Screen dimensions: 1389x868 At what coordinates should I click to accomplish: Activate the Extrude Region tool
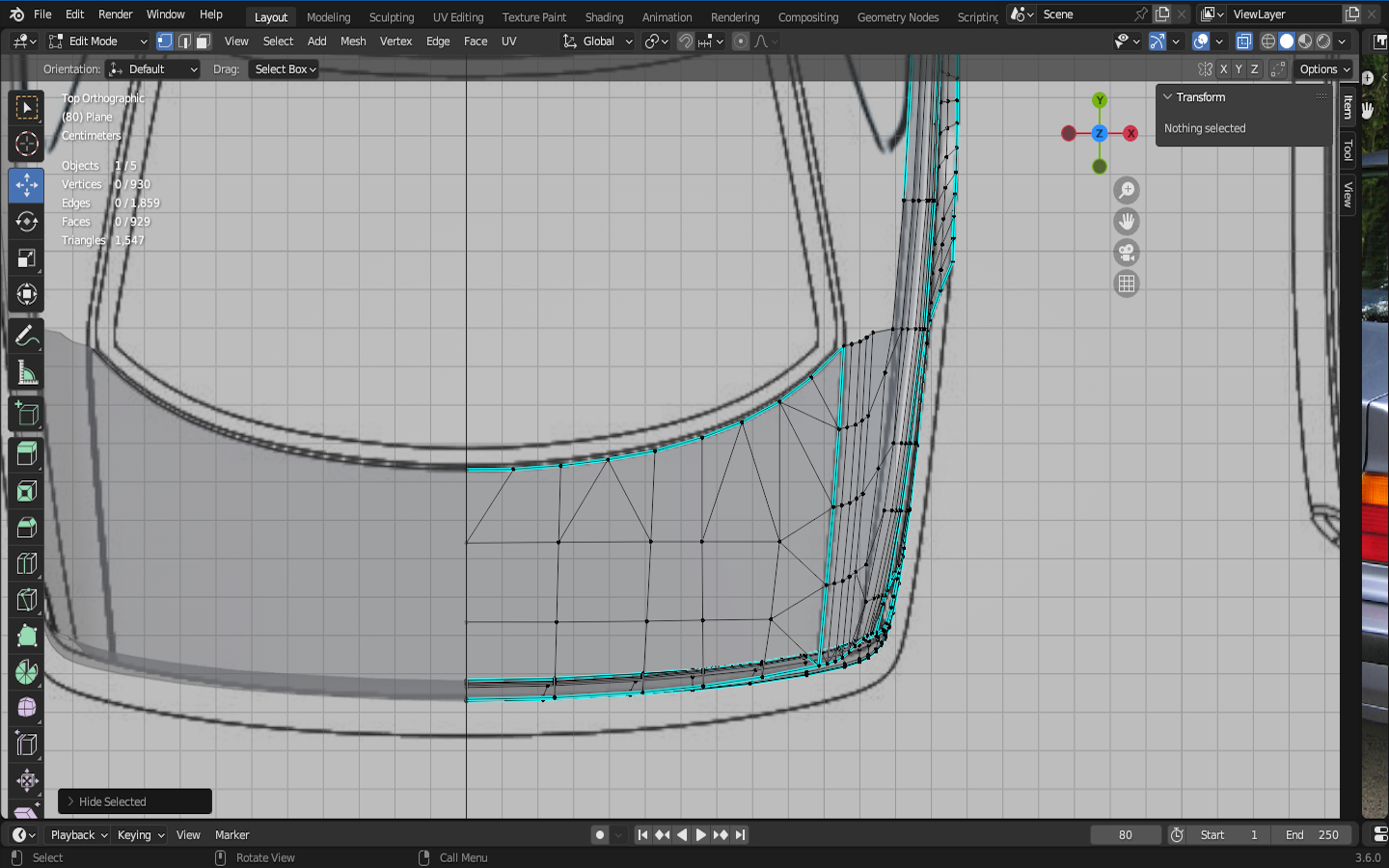27,454
